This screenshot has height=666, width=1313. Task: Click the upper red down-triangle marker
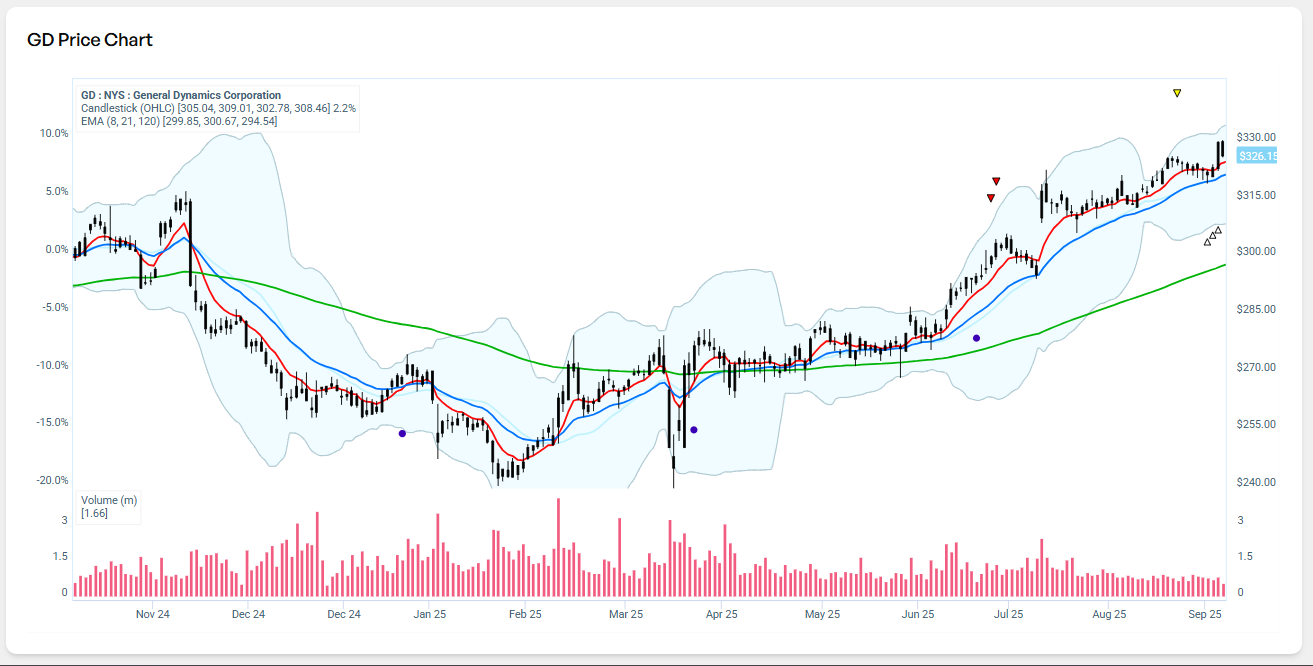point(996,181)
